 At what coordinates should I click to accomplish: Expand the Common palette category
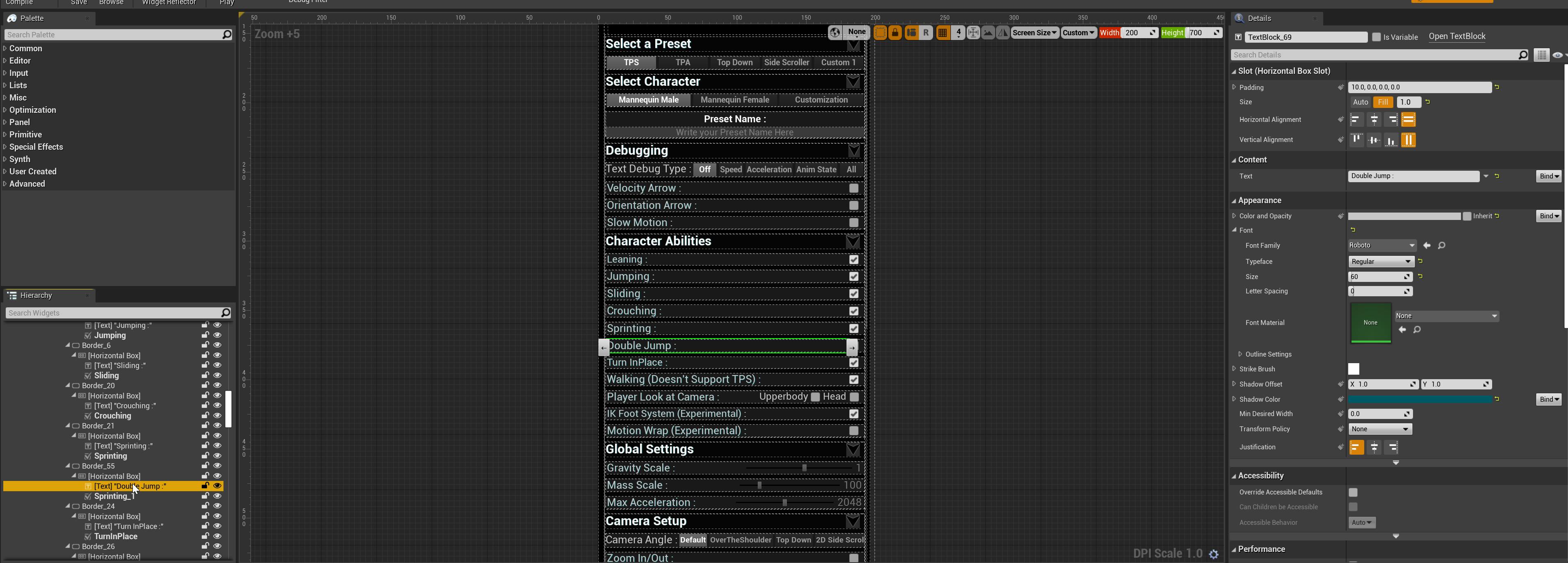coord(5,48)
